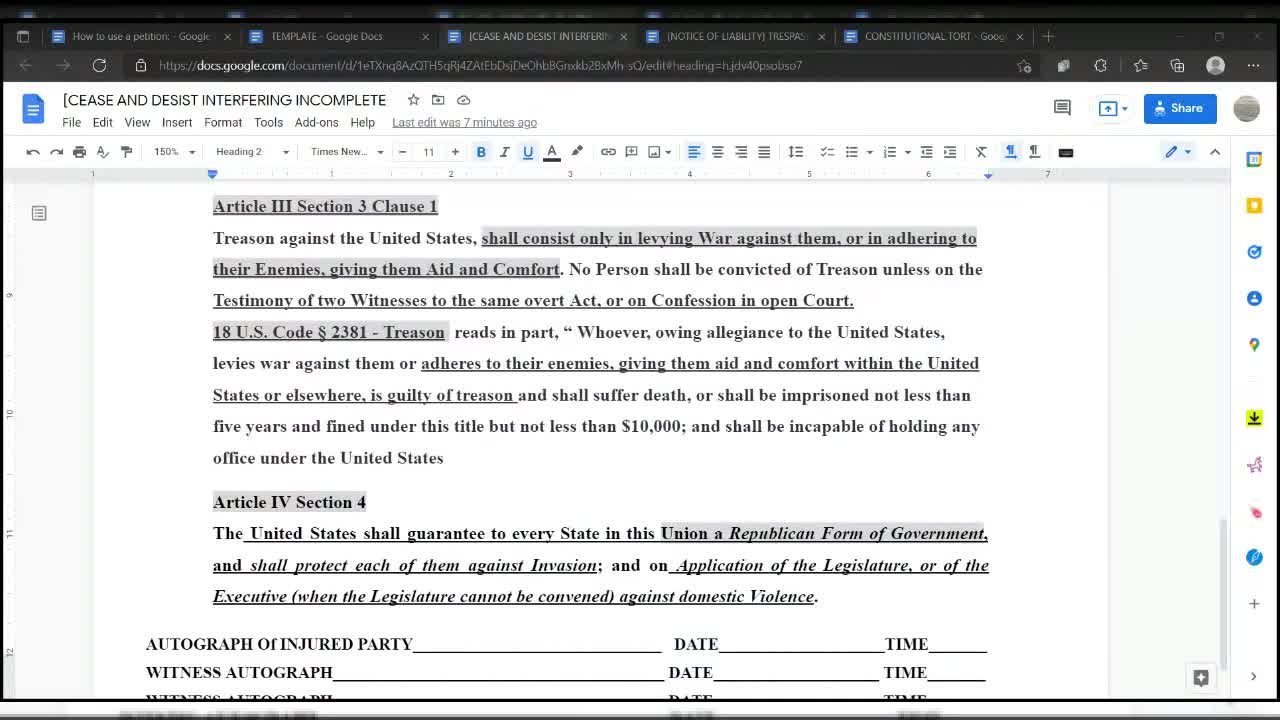Click the Share button
The image size is (1280, 720).
[x=1180, y=108]
